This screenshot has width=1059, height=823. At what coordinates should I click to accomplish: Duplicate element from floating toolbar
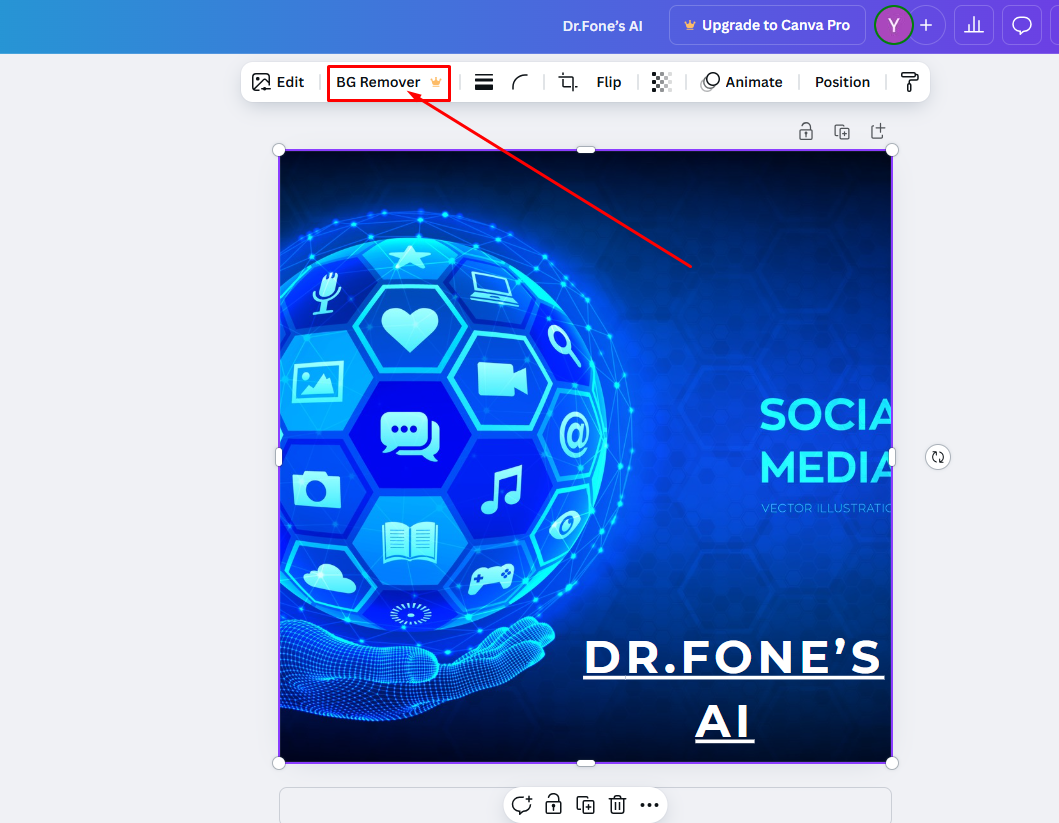(x=585, y=805)
